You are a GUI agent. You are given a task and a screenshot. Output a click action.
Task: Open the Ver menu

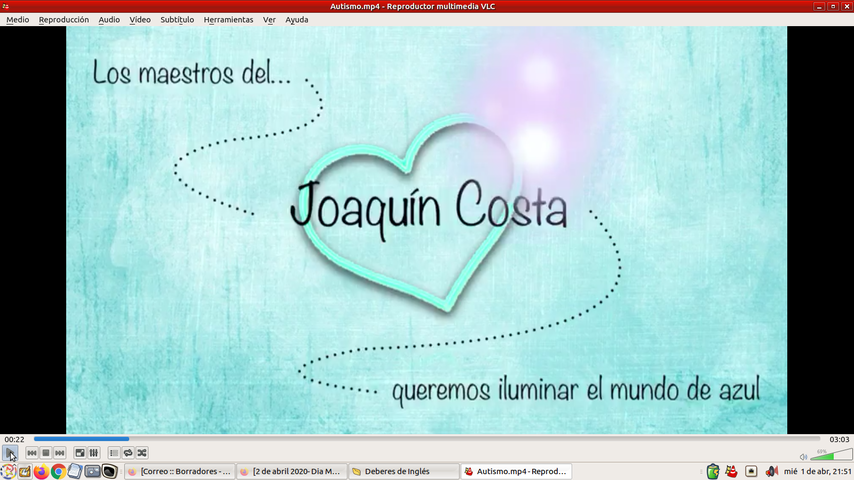point(269,20)
